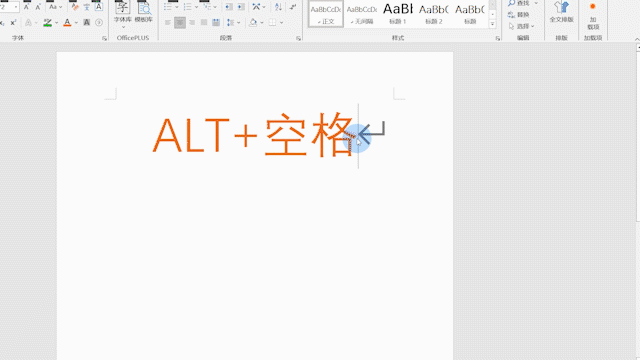Open Replace (替换) dialog
This screenshot has width=640, height=360.
[x=519, y=15]
